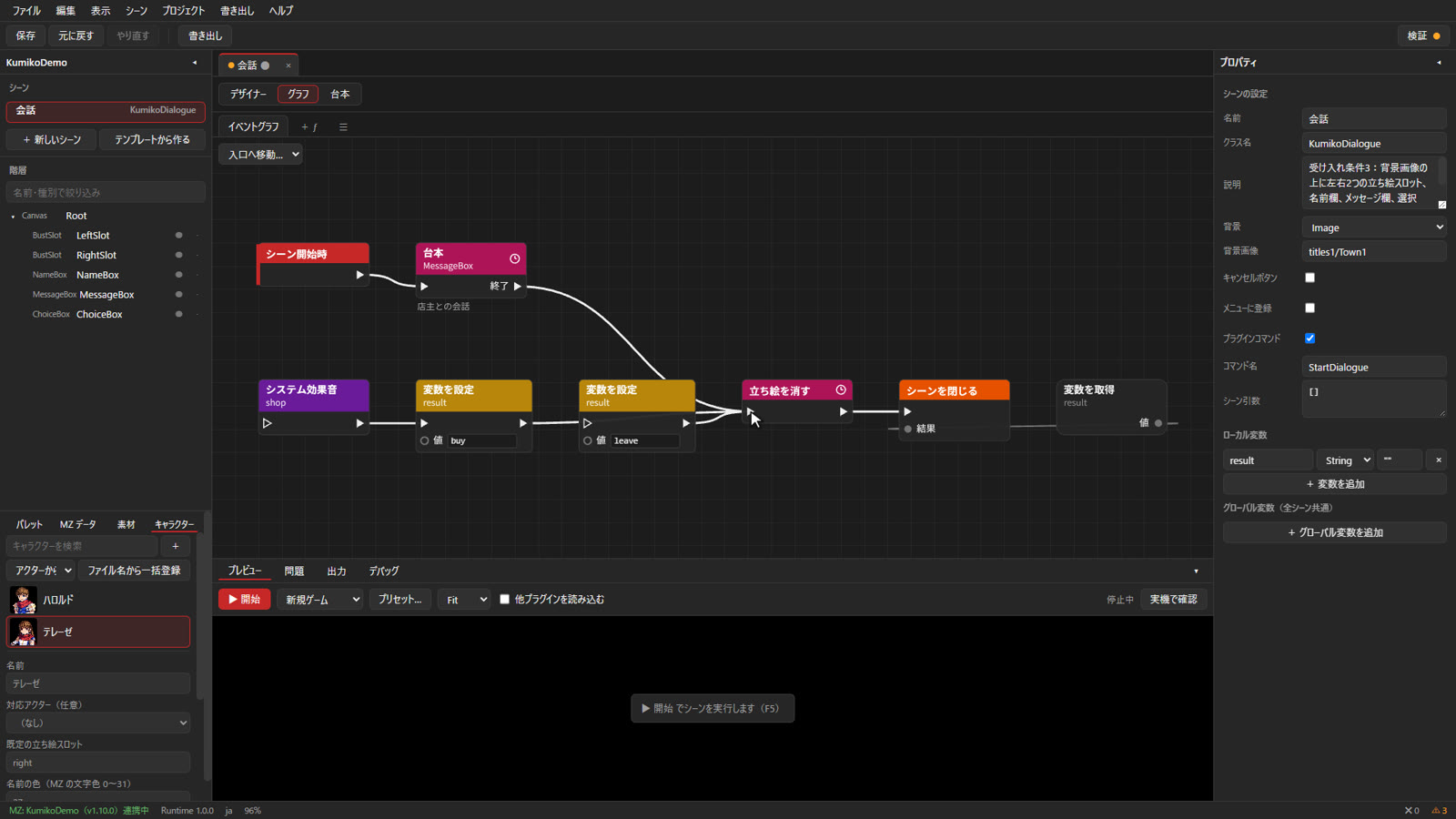Open the 入口へ移動 dropdown
1456x819 pixels.
(261, 155)
